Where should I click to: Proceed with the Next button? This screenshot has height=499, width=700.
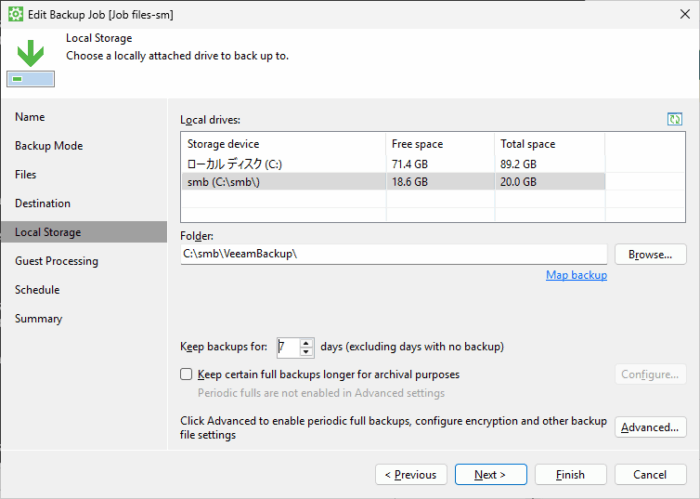[x=491, y=474]
